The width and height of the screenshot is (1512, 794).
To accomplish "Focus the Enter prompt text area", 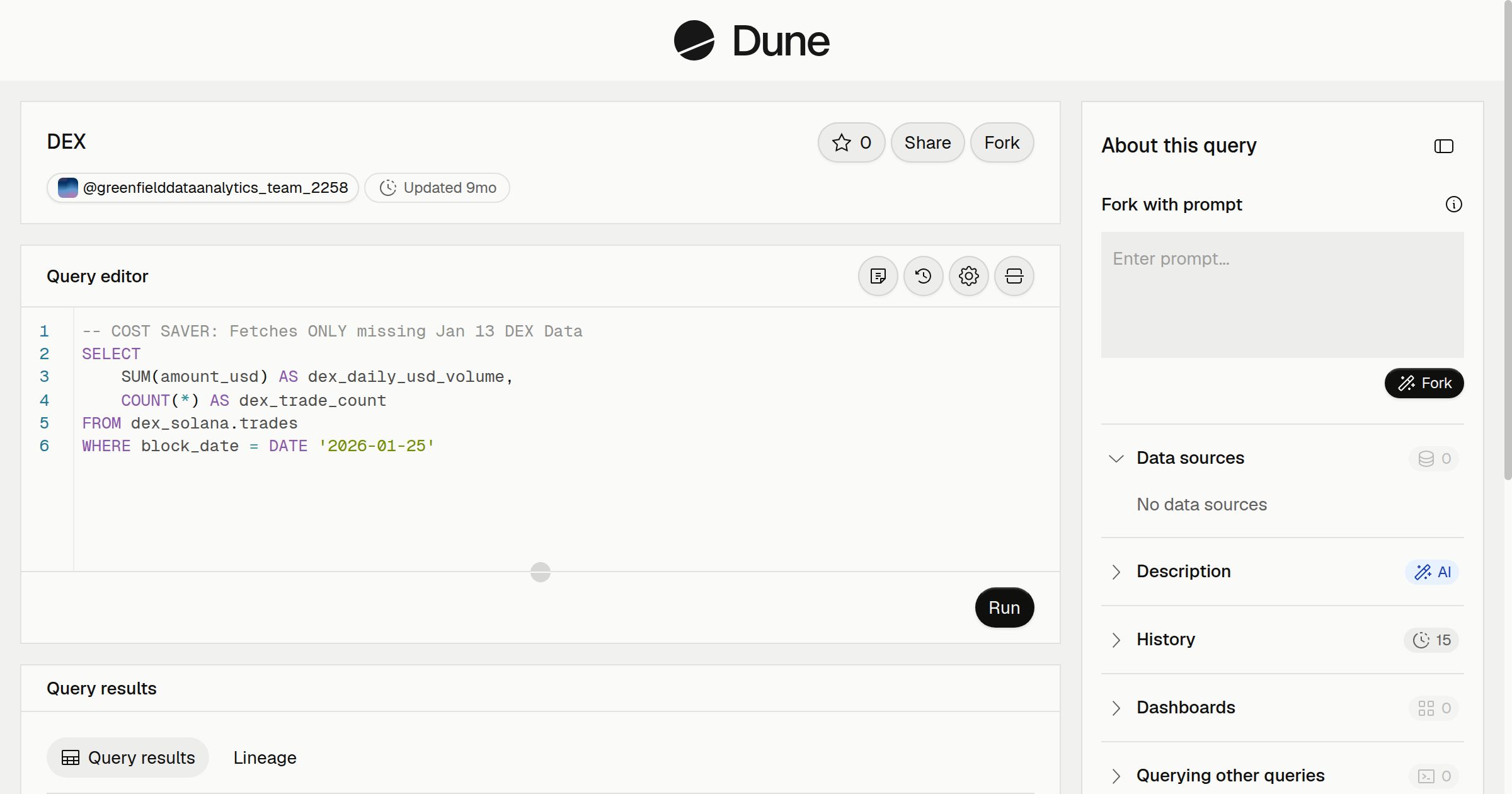I will tap(1282, 295).
